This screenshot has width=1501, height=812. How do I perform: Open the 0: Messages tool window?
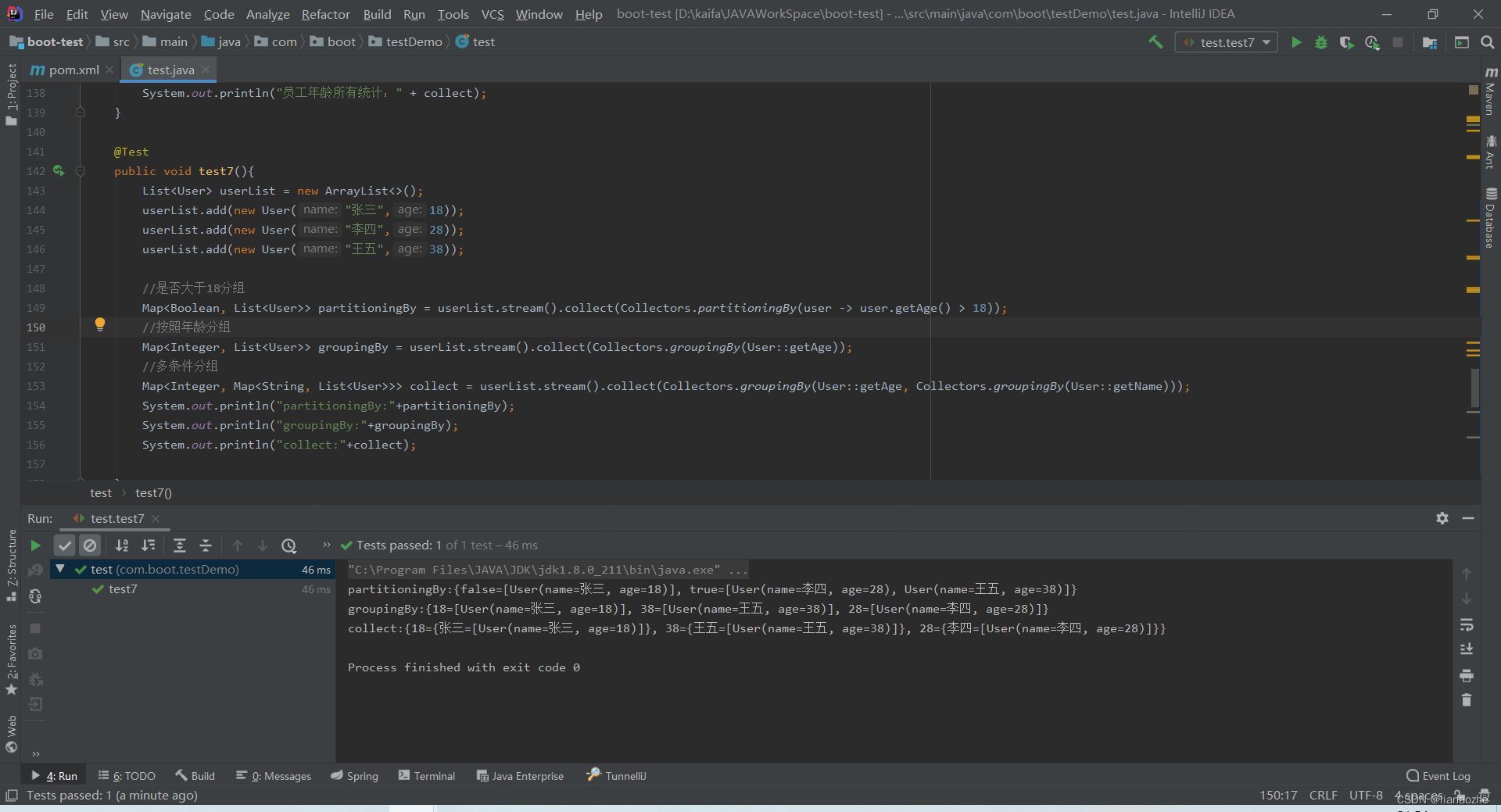(x=274, y=776)
